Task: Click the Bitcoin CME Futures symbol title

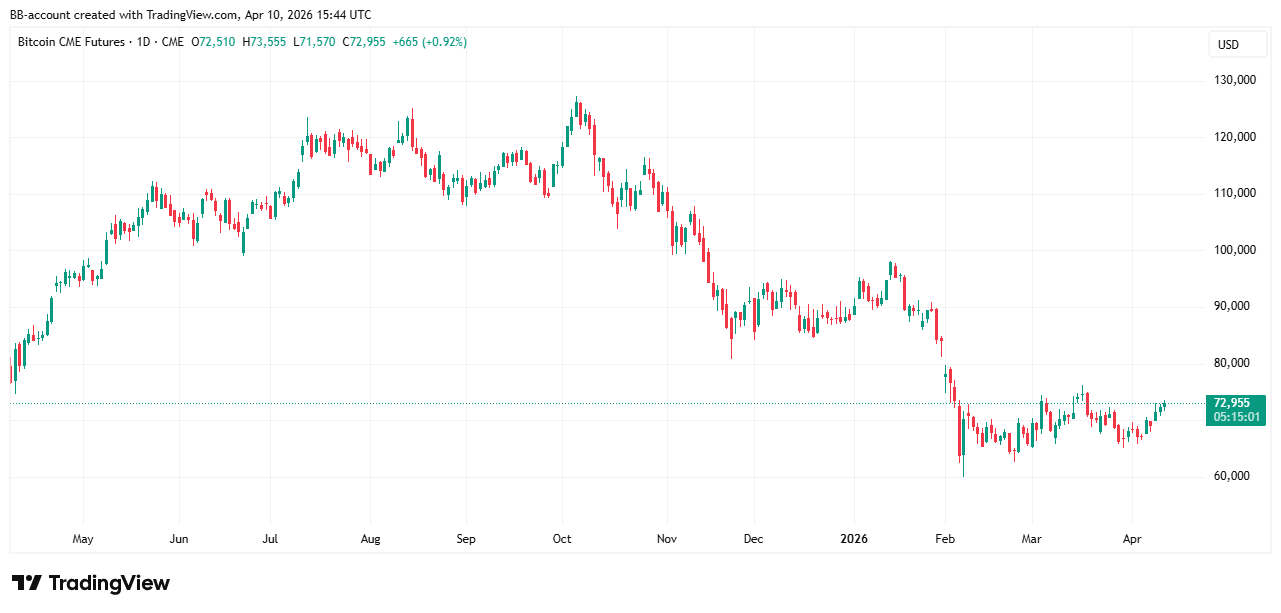Action: (x=73, y=42)
